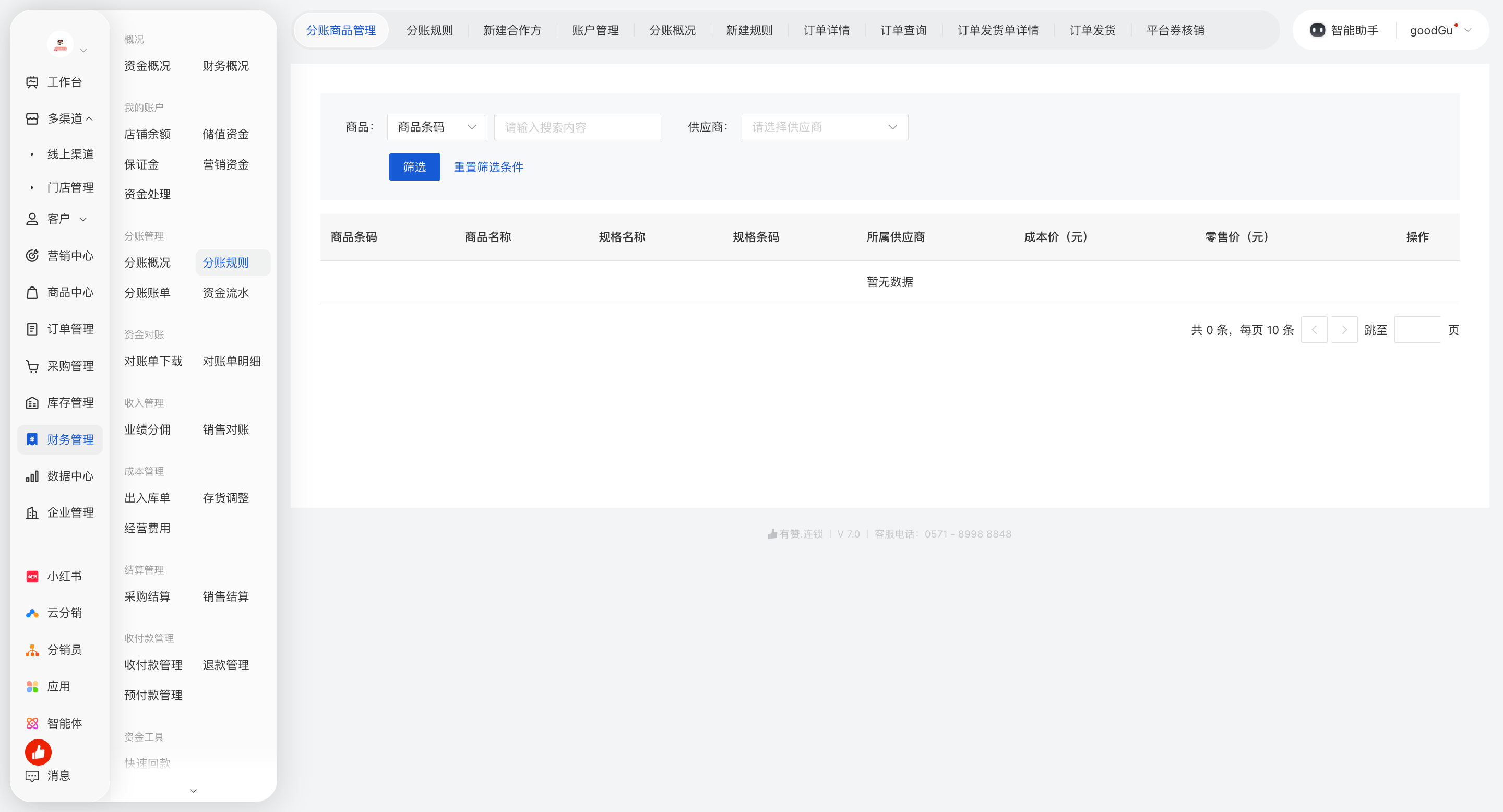The image size is (1503, 812).
Task: Click the 云分销 cloud icon
Action: 32,614
